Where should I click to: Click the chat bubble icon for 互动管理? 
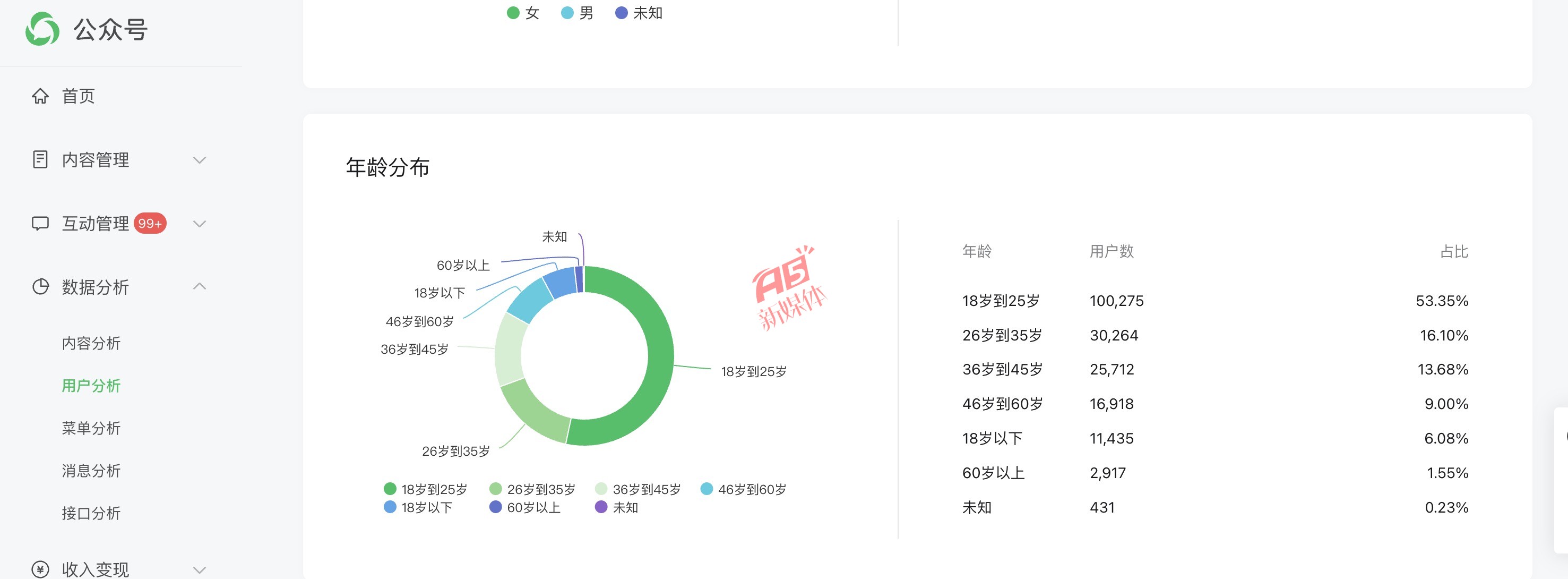(x=40, y=224)
